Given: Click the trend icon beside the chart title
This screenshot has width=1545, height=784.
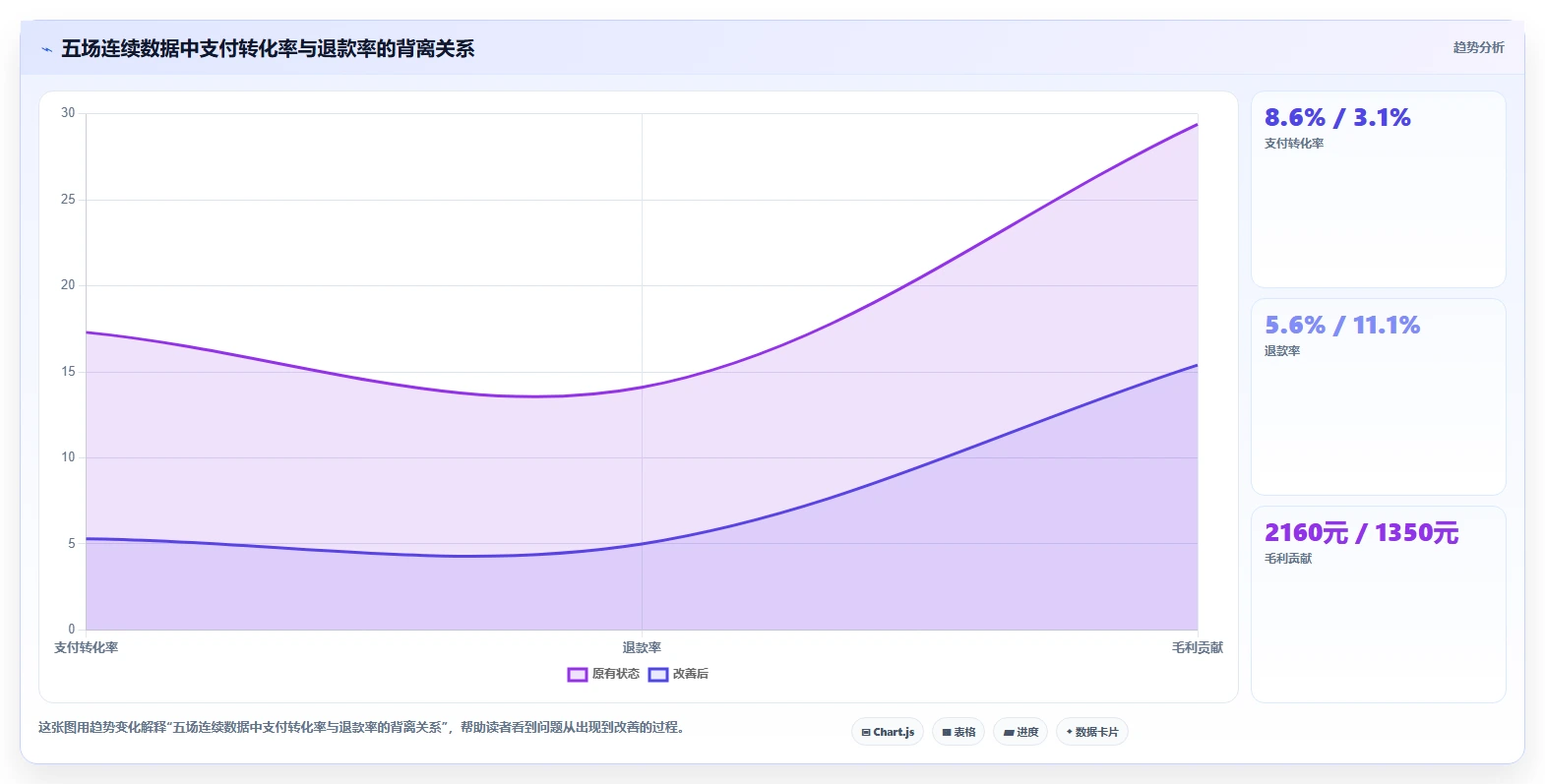Looking at the screenshot, I should coord(46,49).
